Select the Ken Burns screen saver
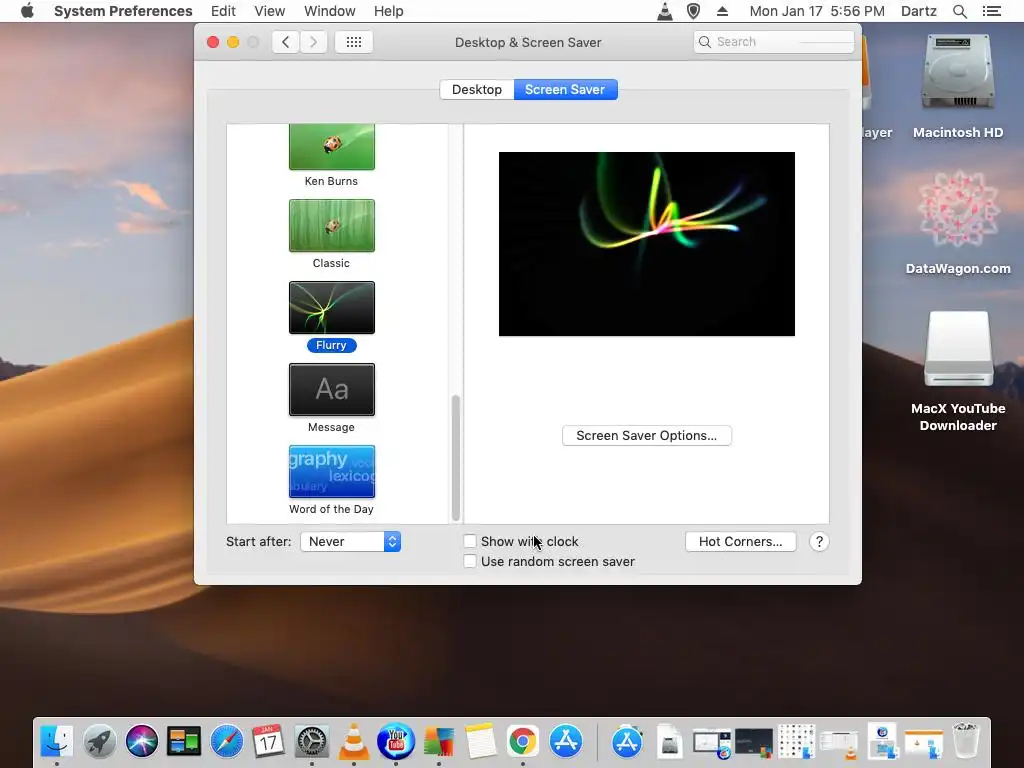This screenshot has width=1024, height=768. coord(332,148)
